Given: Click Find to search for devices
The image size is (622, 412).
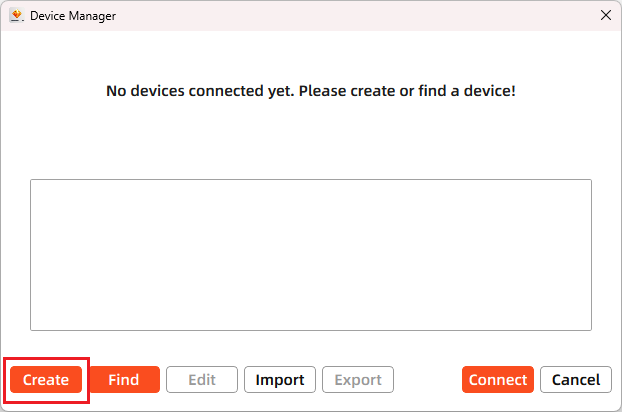Looking at the screenshot, I should [124, 380].
